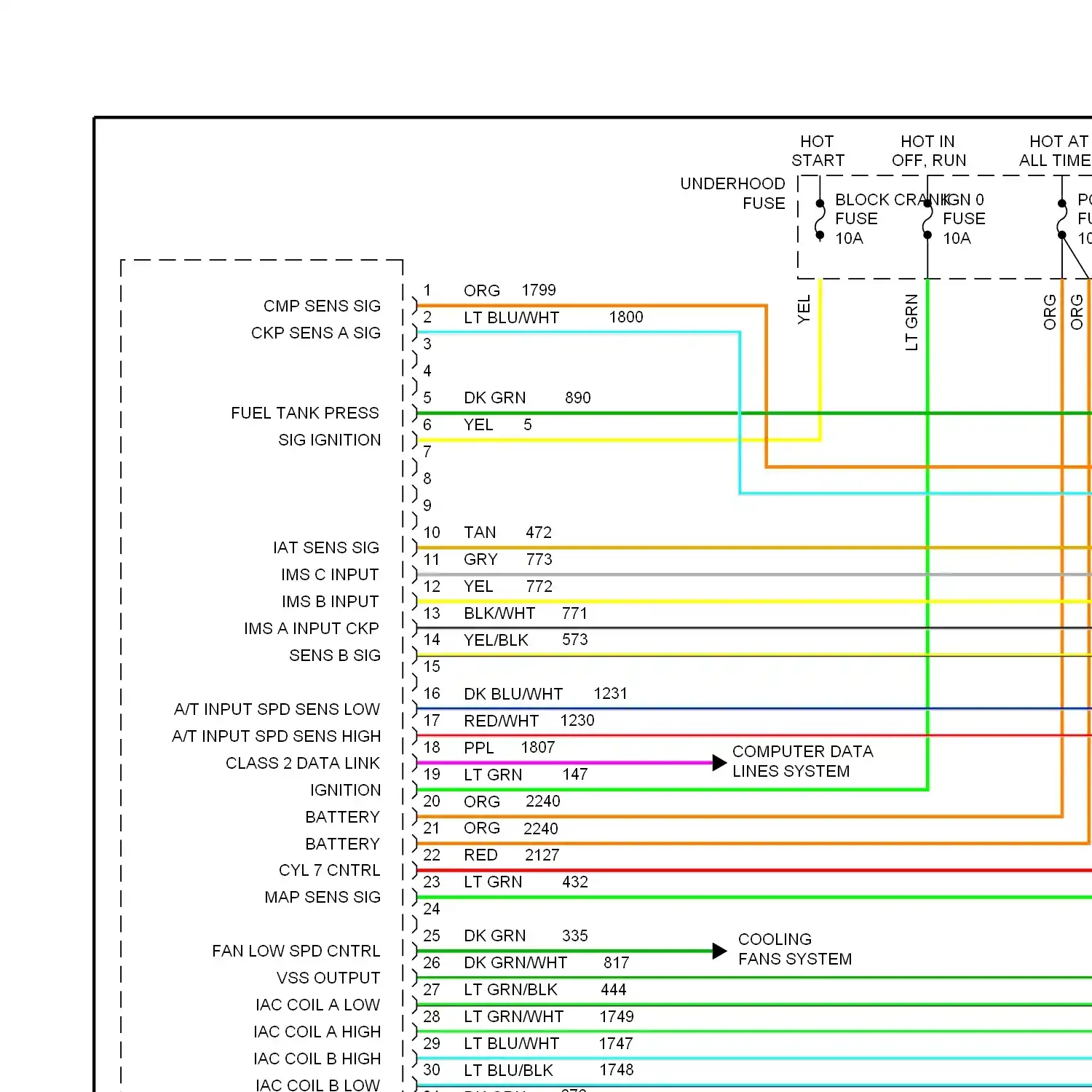The width and height of the screenshot is (1092, 1092).
Task: Click the LT BLU/BLK wire label
Action: [509, 1070]
